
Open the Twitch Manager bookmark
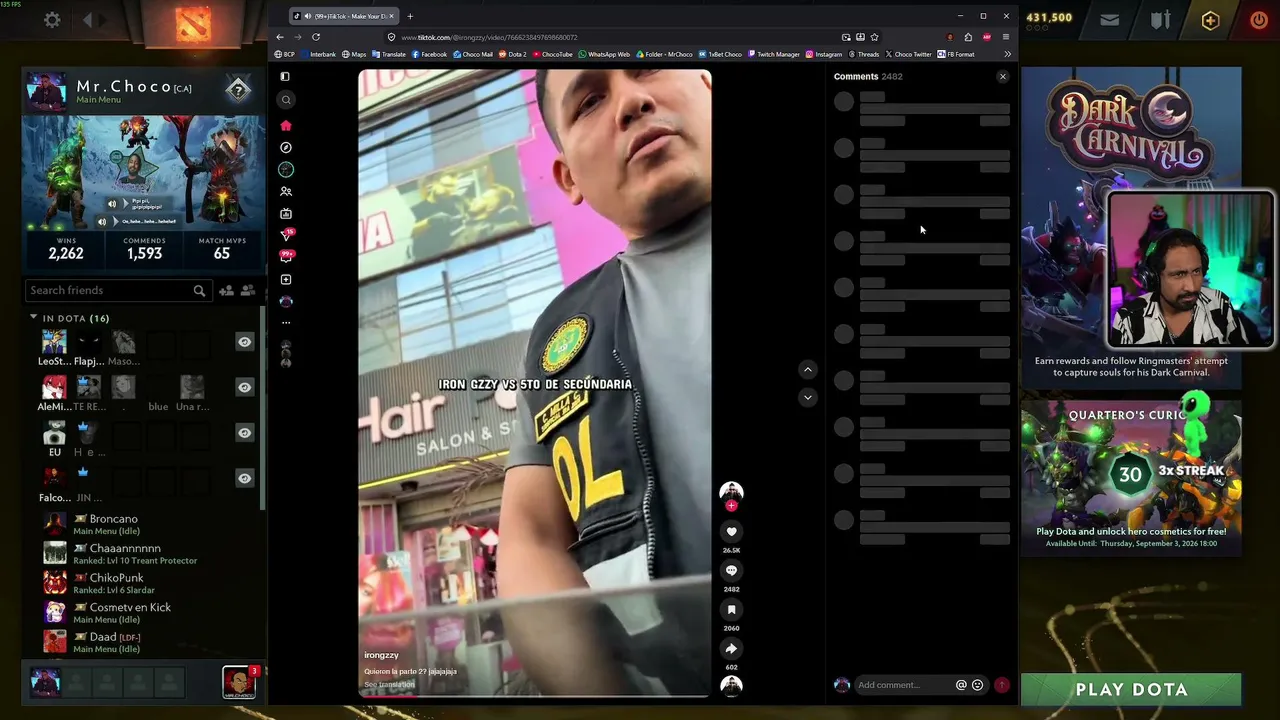(773, 54)
